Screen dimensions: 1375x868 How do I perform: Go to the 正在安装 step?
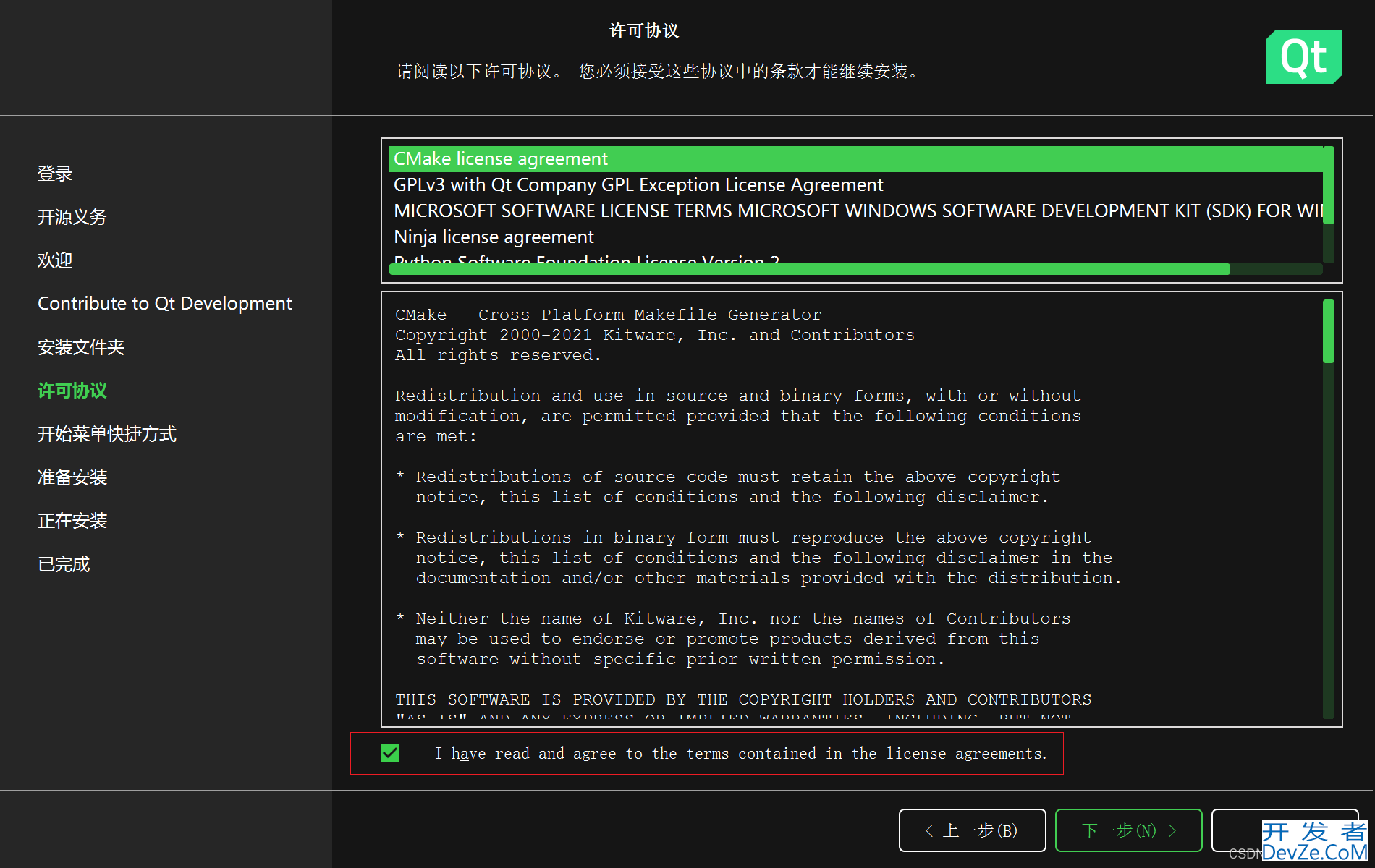click(72, 521)
